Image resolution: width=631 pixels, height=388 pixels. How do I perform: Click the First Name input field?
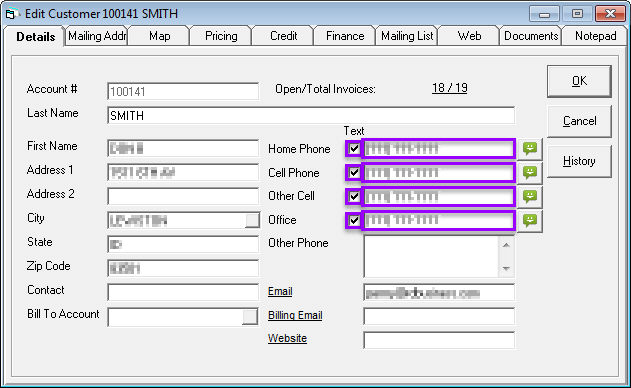(183, 148)
